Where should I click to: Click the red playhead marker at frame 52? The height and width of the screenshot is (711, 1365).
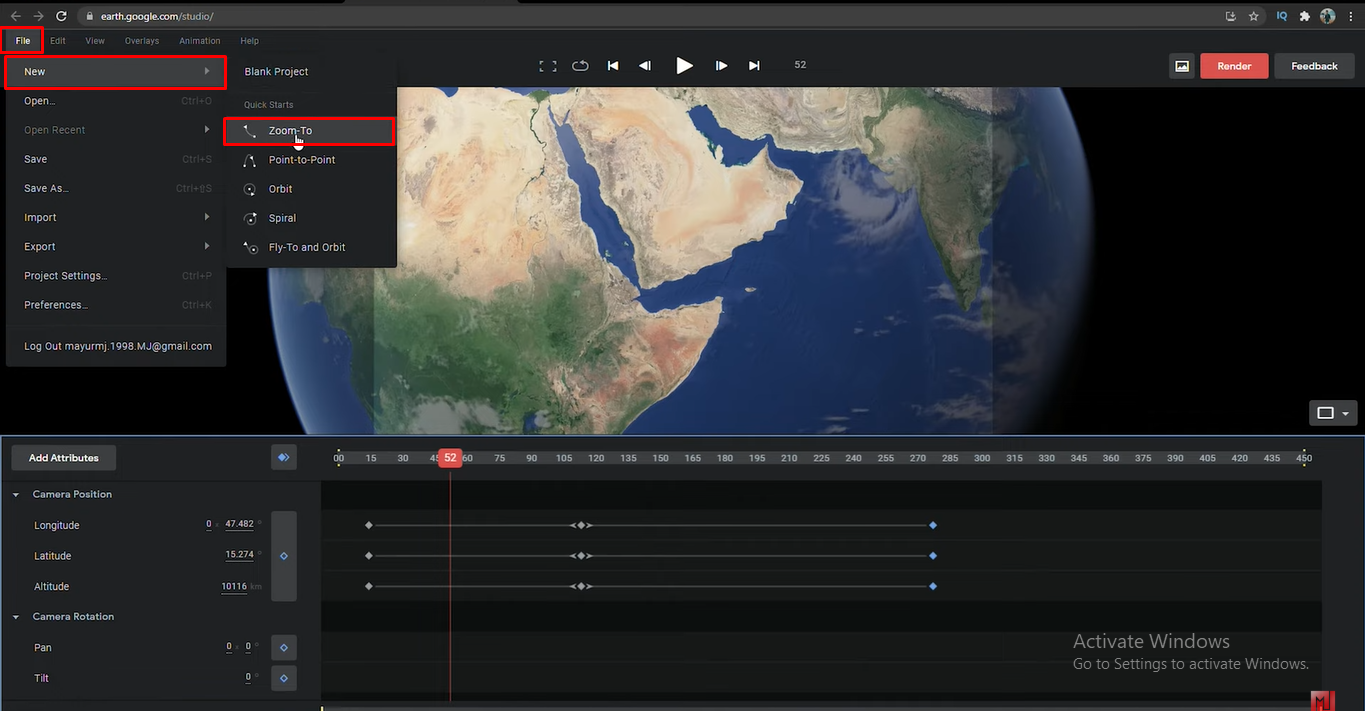[450, 458]
